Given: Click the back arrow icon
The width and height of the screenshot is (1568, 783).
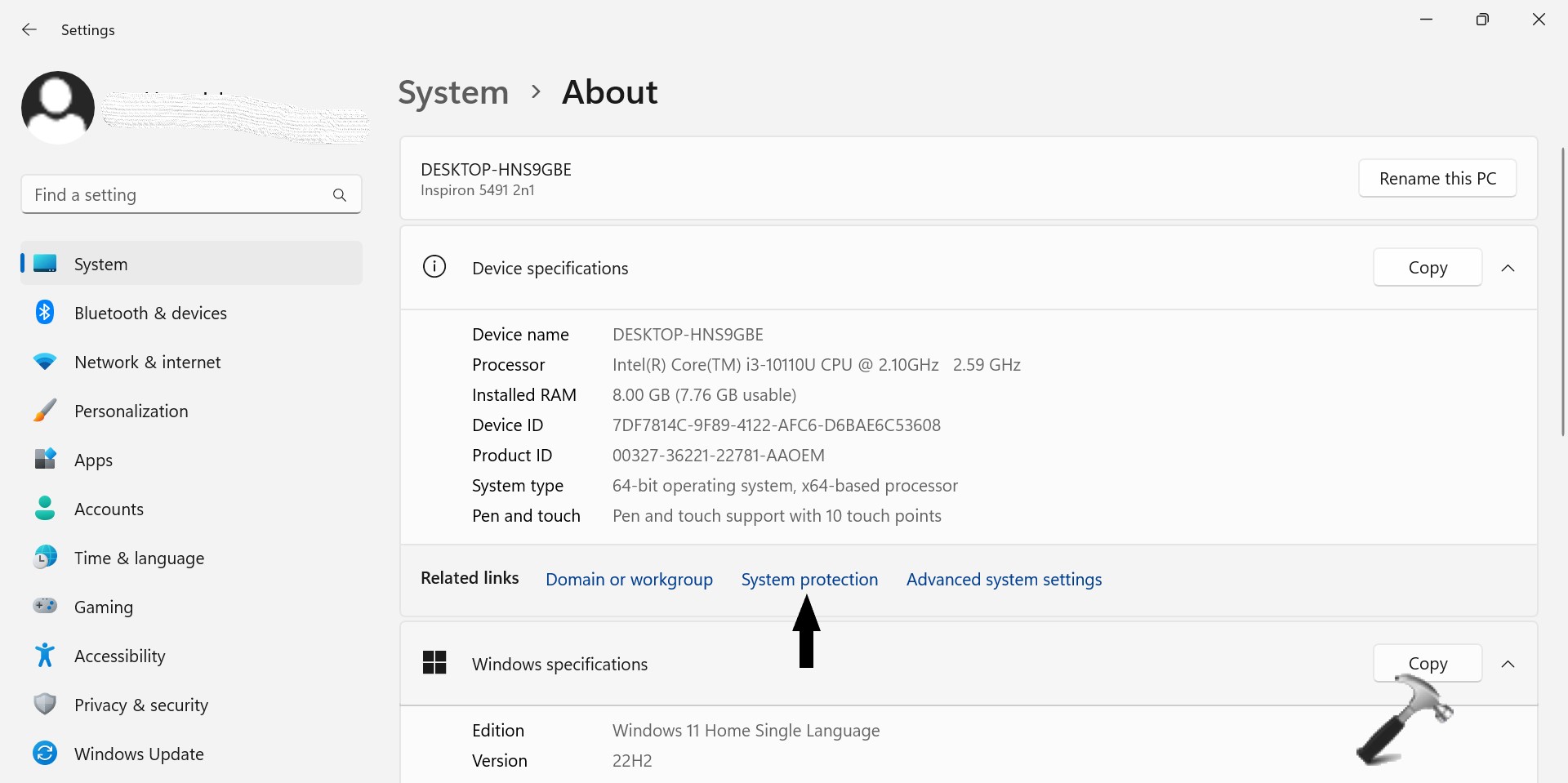Looking at the screenshot, I should coord(29,30).
